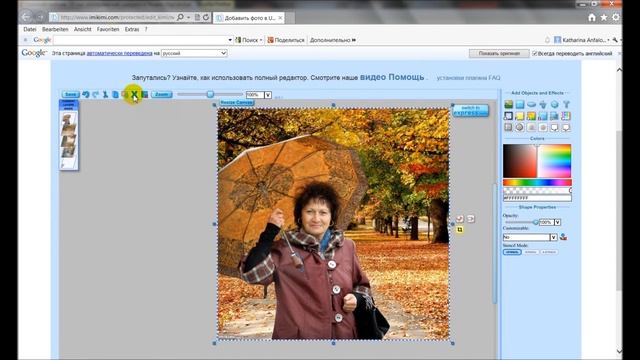Click the Resize Canvas button

pyautogui.click(x=237, y=102)
